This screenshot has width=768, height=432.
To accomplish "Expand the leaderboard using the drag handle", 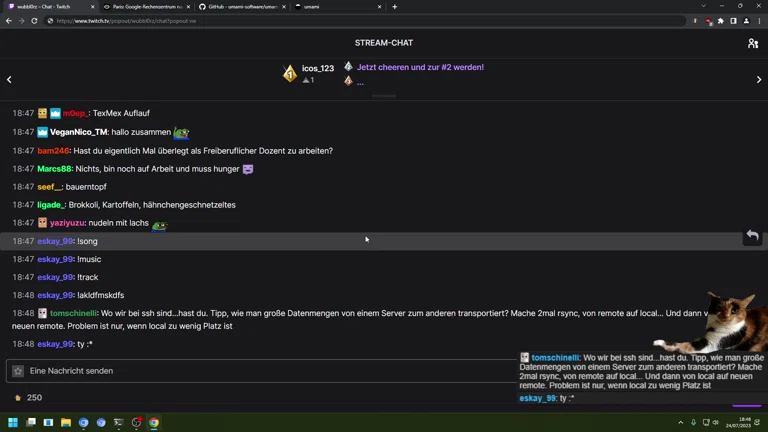I will pyautogui.click(x=384, y=96).
